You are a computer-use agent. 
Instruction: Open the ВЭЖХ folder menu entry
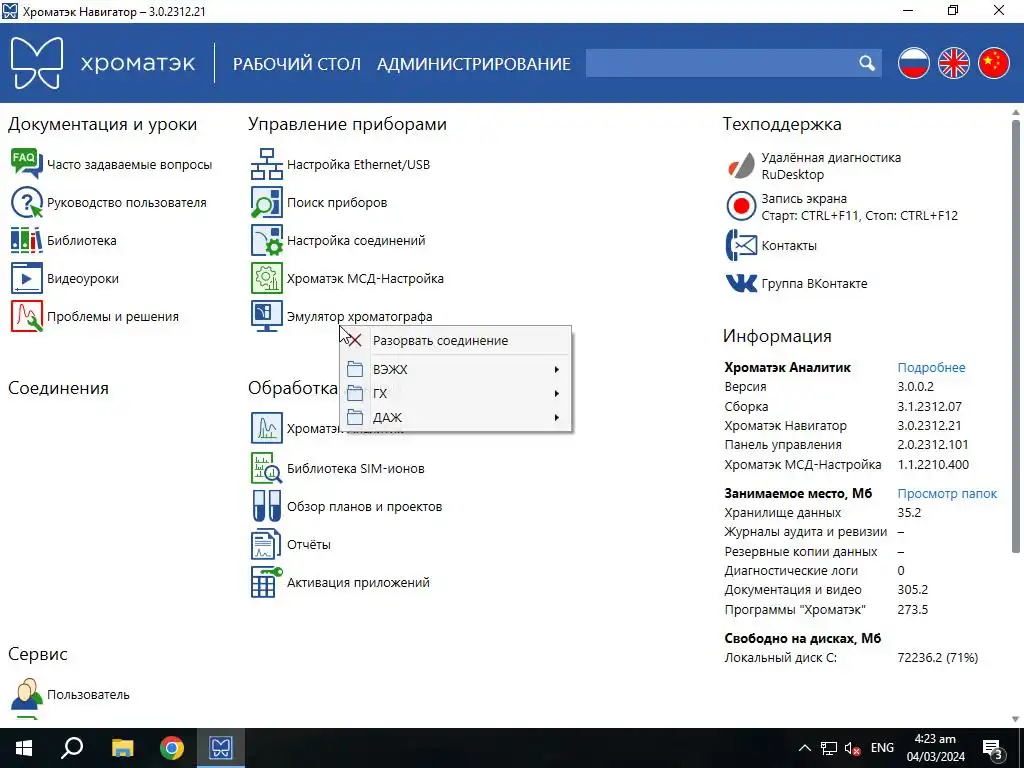coord(455,370)
